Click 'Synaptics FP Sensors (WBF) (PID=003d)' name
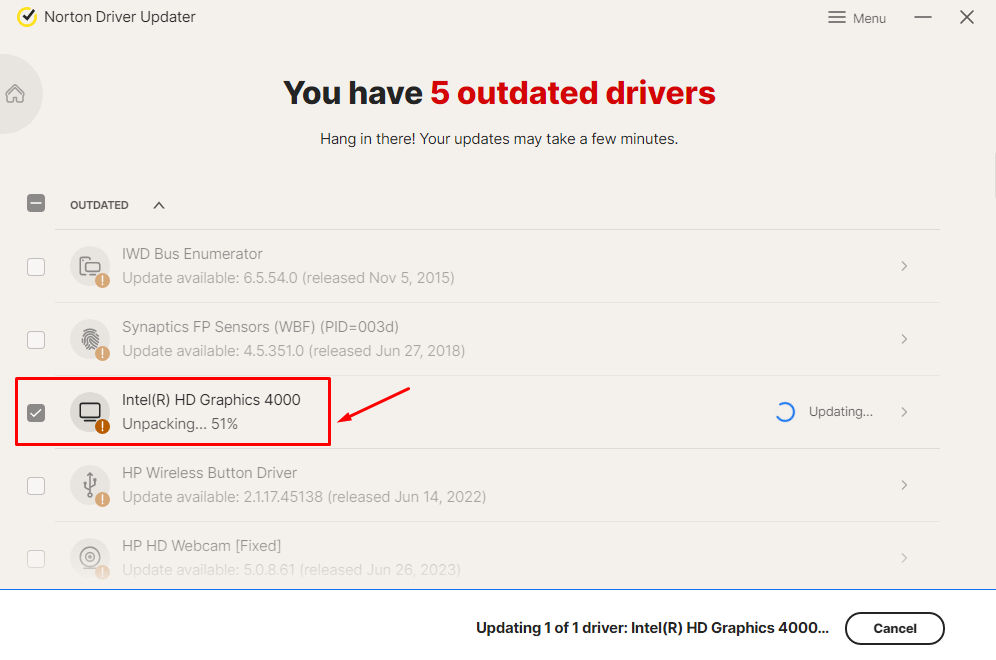 point(260,327)
